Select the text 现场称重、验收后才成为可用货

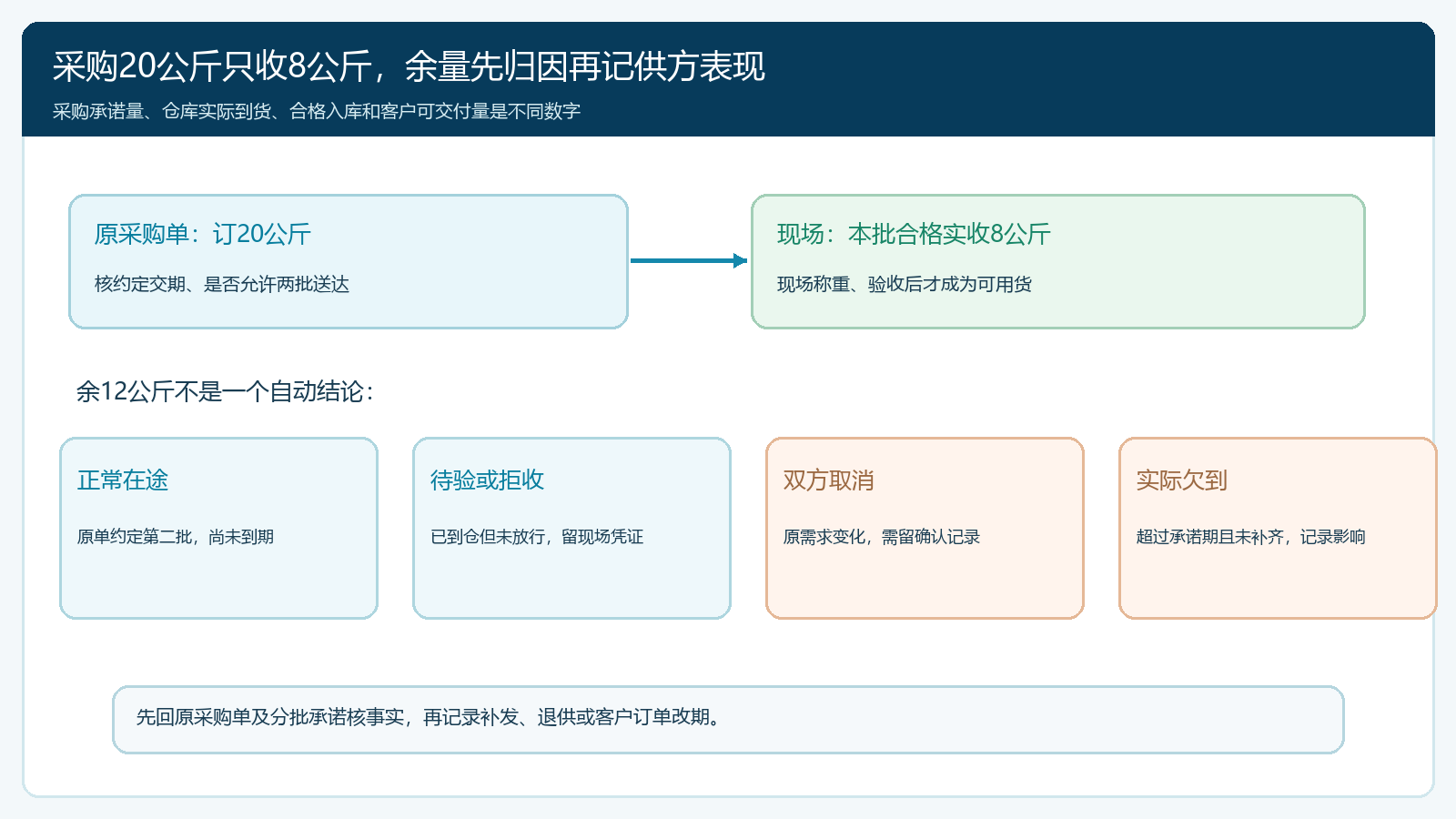(905, 284)
